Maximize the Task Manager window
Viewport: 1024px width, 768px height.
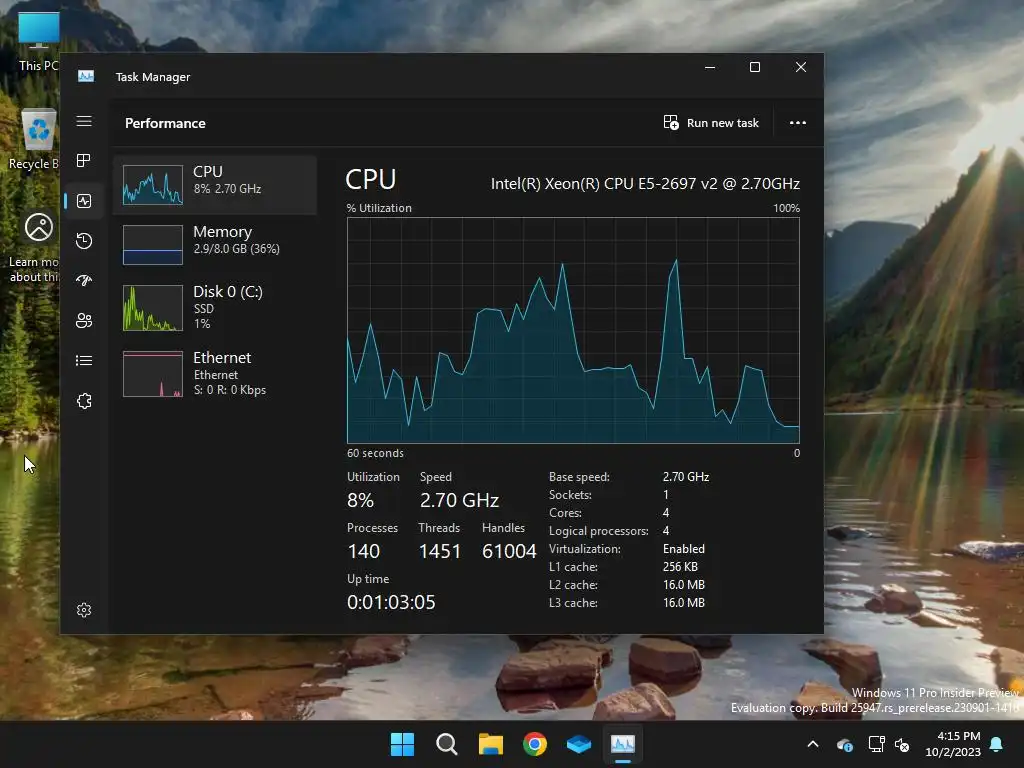click(x=755, y=67)
